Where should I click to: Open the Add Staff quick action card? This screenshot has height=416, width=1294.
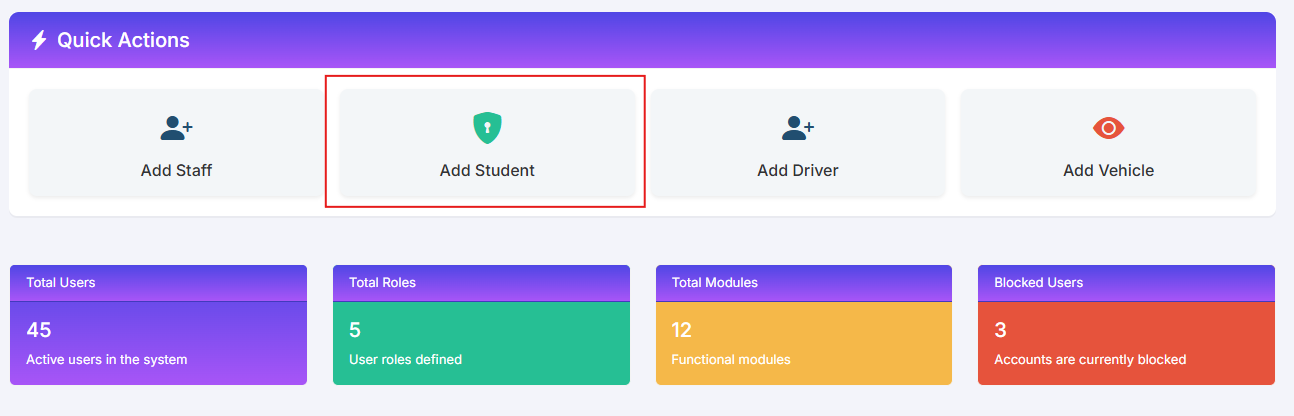pos(177,143)
